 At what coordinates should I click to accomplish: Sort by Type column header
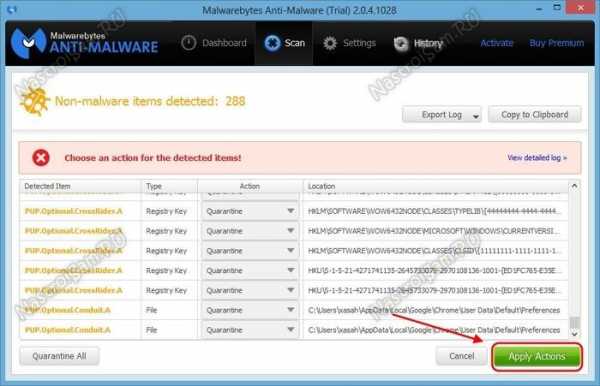(x=170, y=186)
